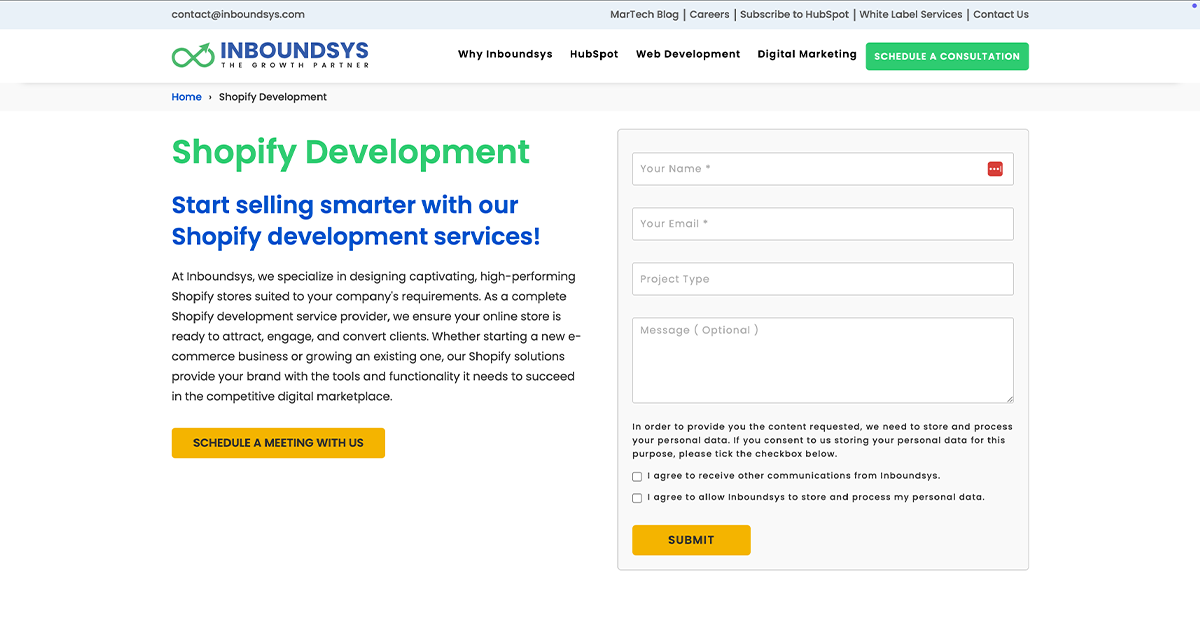
Task: Click the red password manager icon in Your Name field
Action: click(995, 169)
